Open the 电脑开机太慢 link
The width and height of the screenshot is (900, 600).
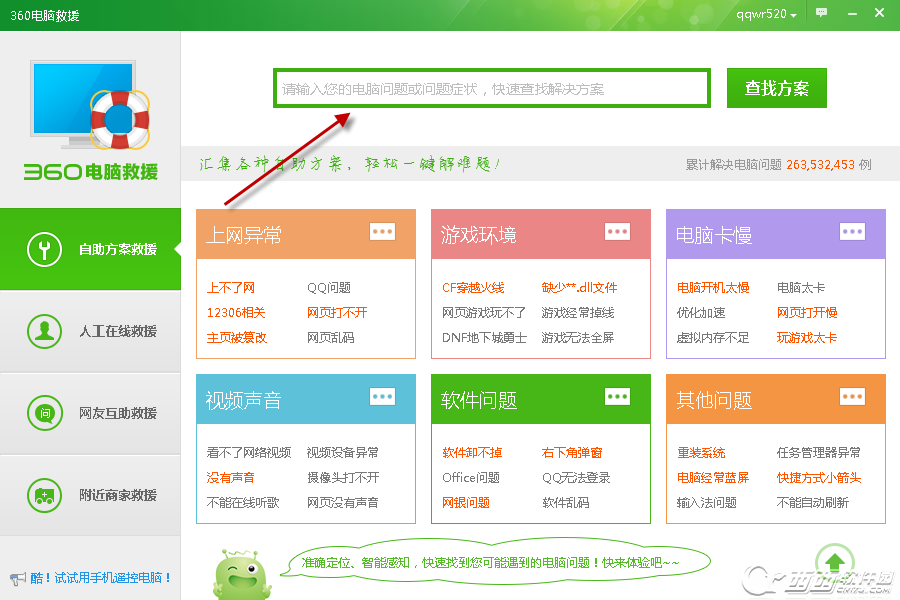coord(713,288)
